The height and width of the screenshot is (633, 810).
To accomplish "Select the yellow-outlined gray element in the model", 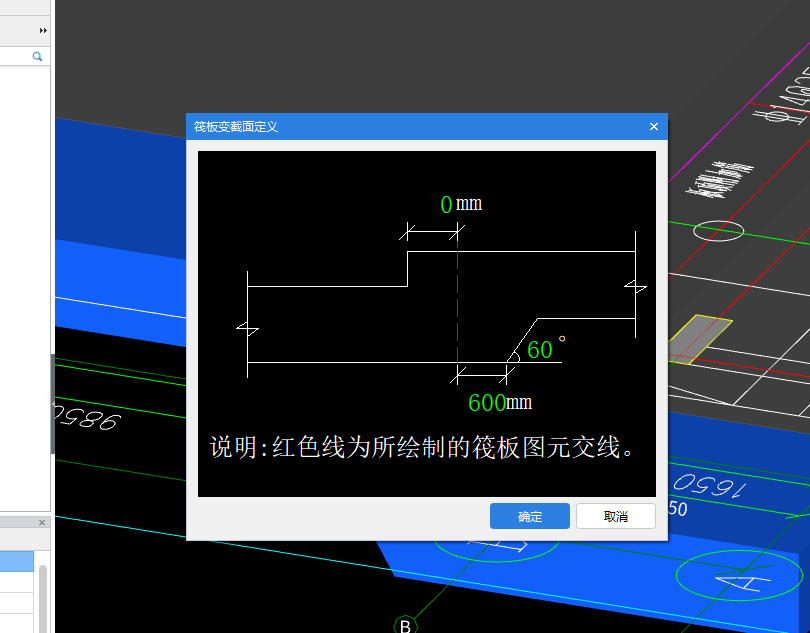I will (x=700, y=338).
